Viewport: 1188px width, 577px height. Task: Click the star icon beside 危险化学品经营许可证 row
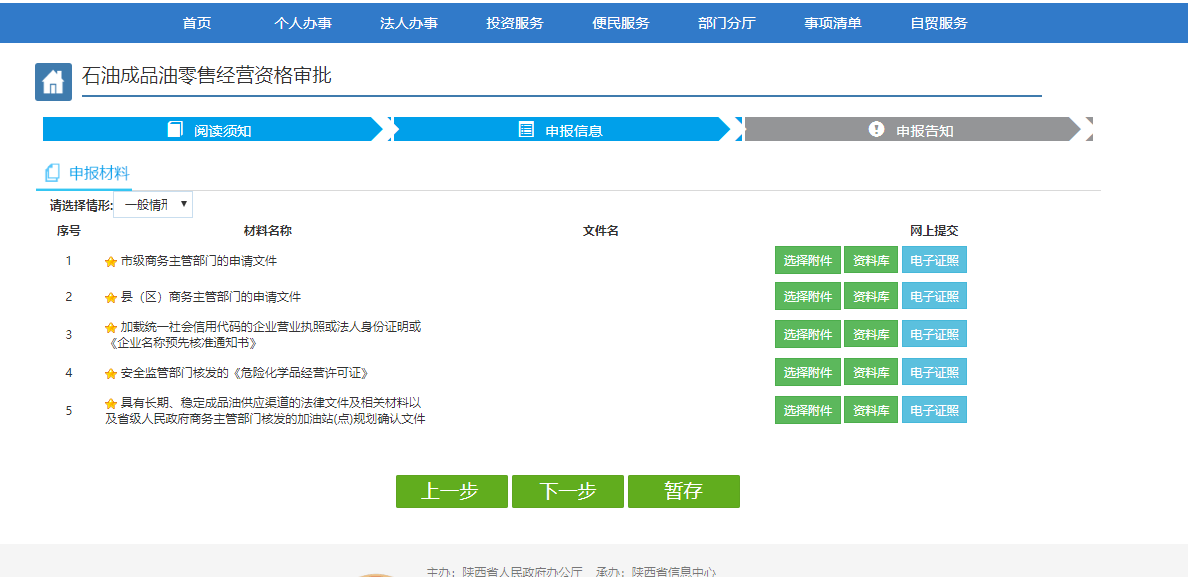pyautogui.click(x=111, y=374)
